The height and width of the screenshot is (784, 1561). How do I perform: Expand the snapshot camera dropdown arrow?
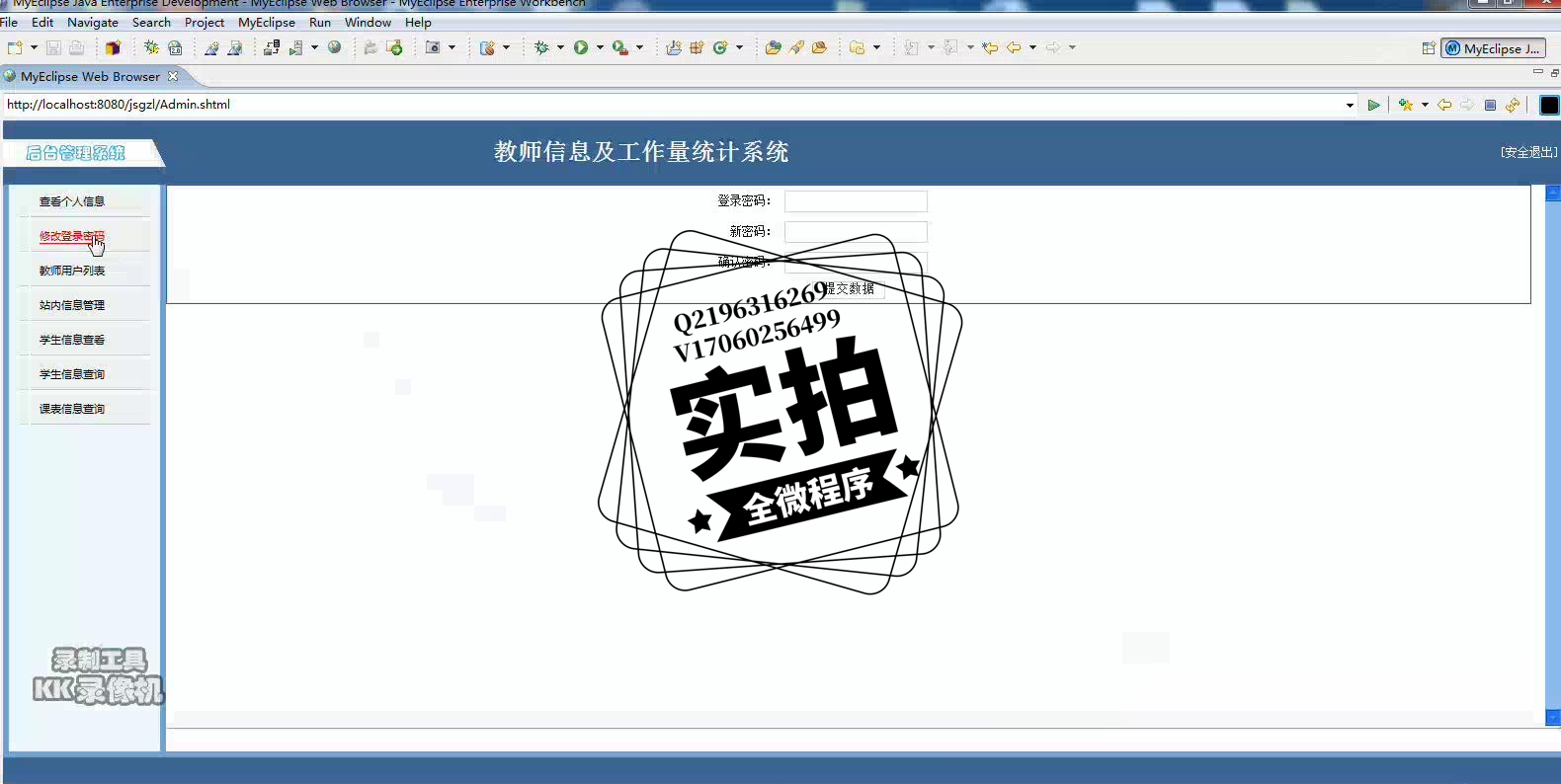pos(452,47)
